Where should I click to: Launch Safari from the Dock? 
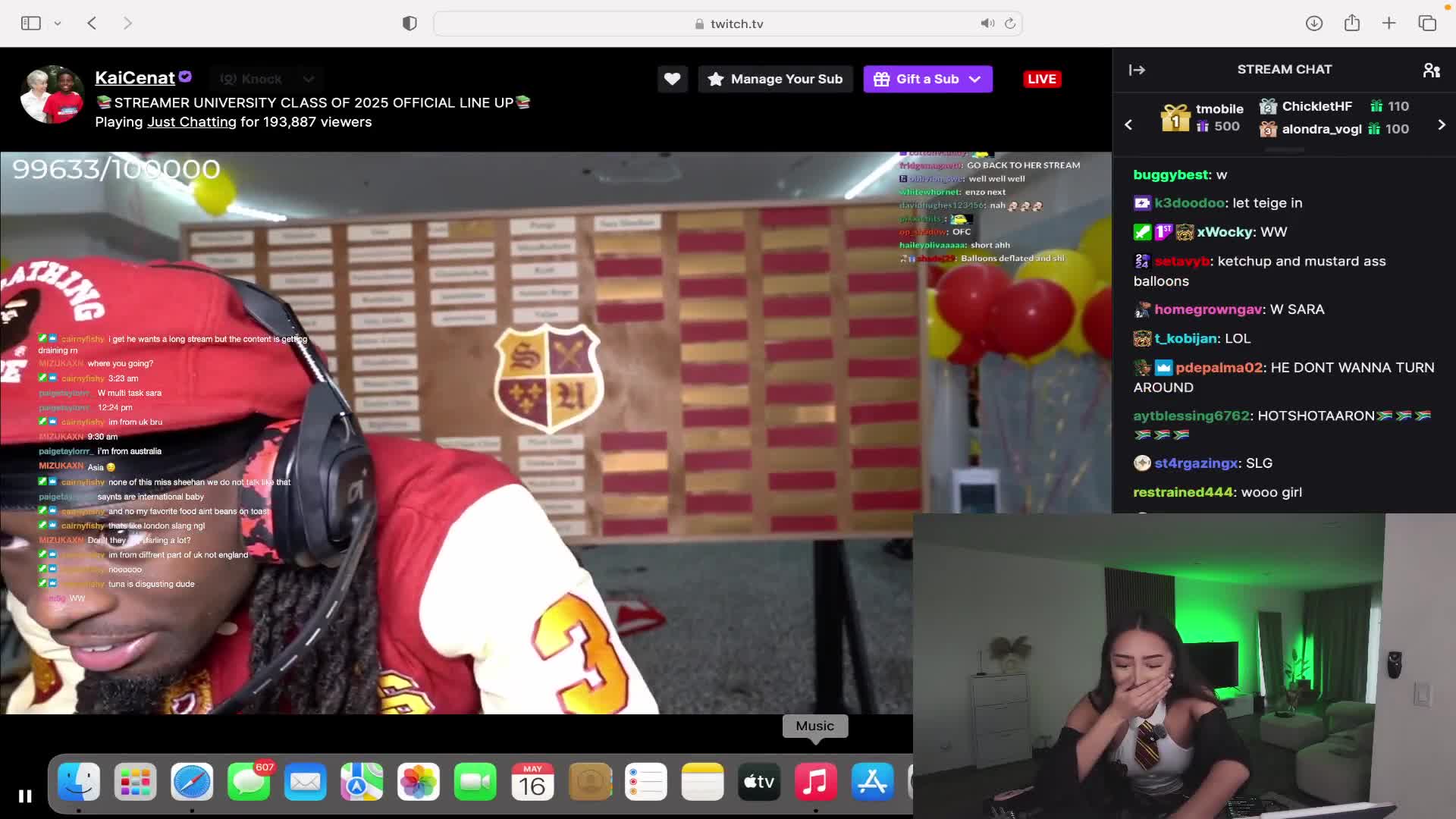tap(192, 782)
